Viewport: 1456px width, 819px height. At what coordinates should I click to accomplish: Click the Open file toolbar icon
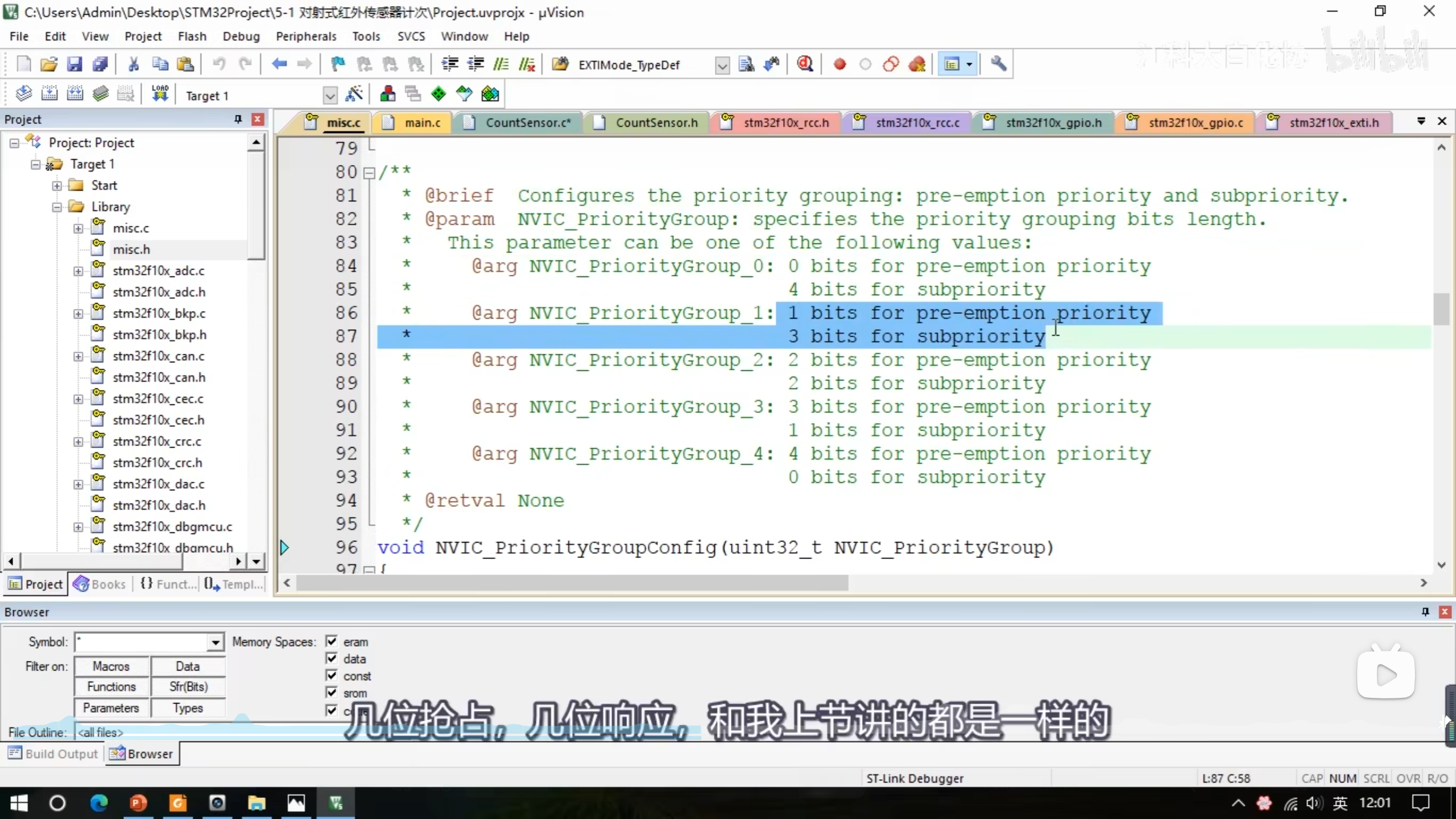(49, 64)
